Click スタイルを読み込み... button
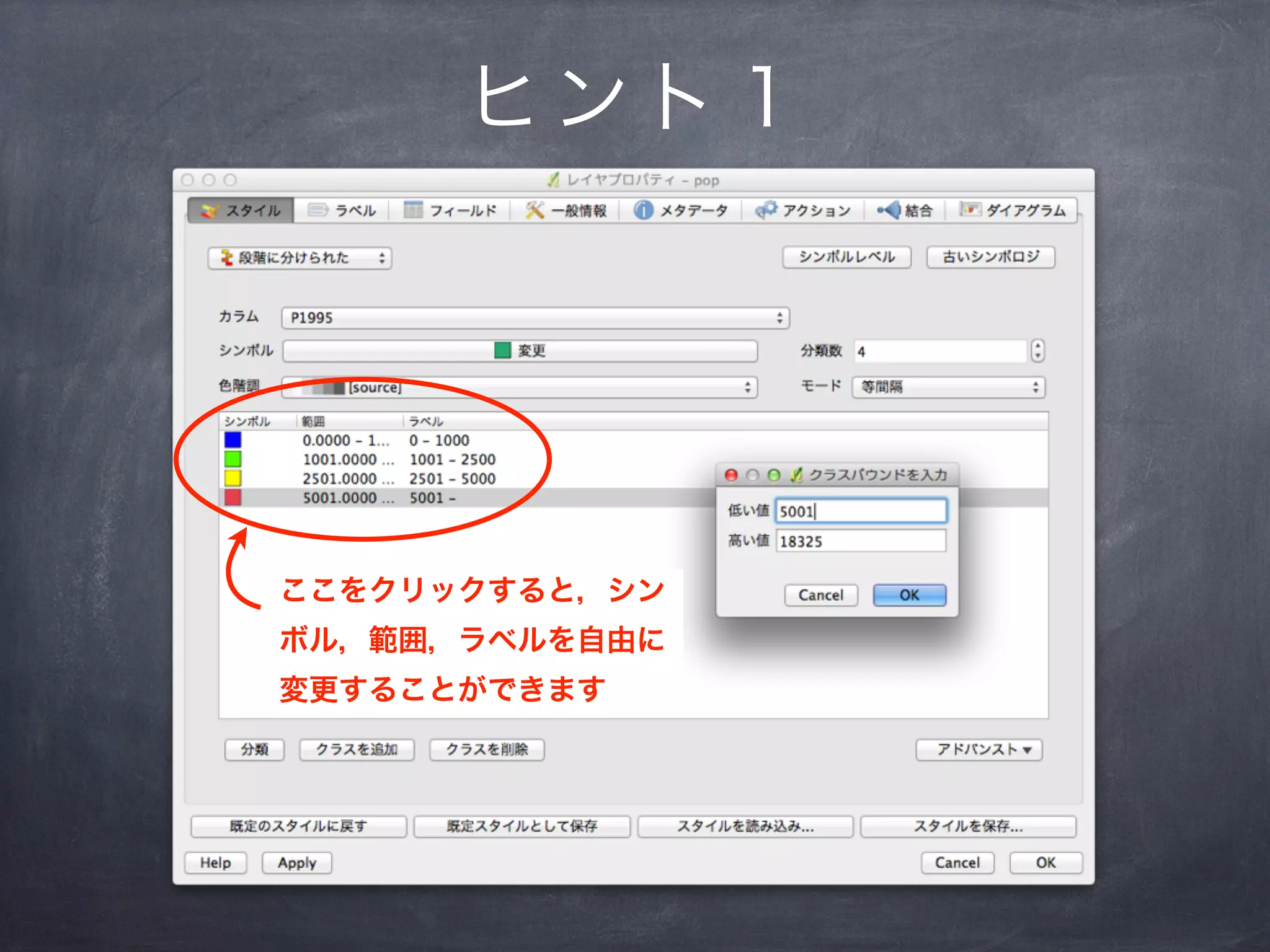The height and width of the screenshot is (952, 1270). tap(745, 826)
